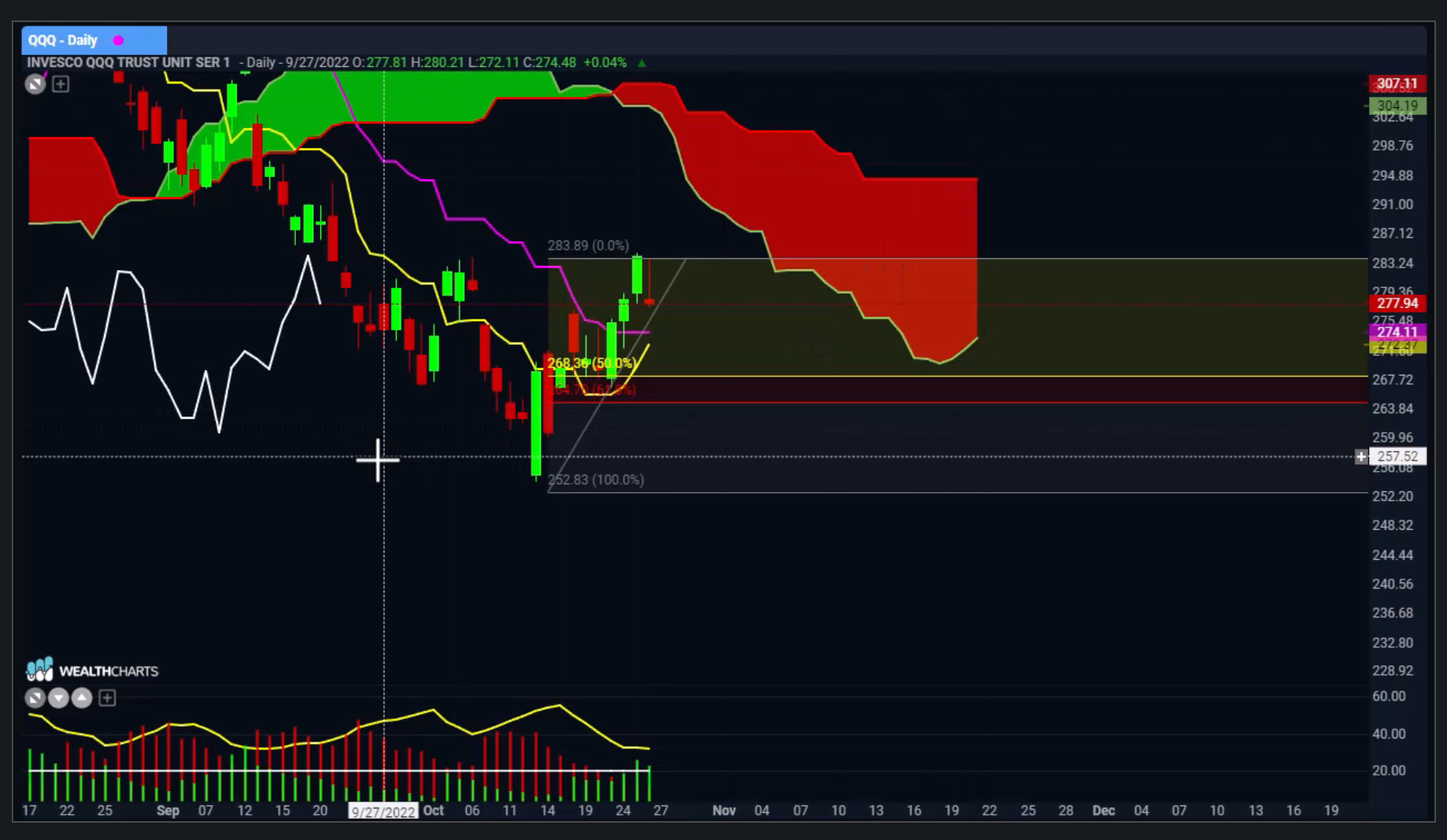Click the plus box icon atop price pane
Viewport: 1447px width, 840px height.
pyautogui.click(x=61, y=84)
